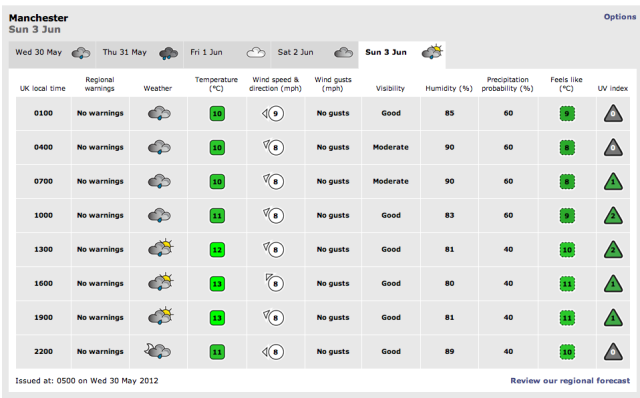This screenshot has height=398, width=640.
Task: Click the No warnings cell at 0400
Action: (x=100, y=147)
